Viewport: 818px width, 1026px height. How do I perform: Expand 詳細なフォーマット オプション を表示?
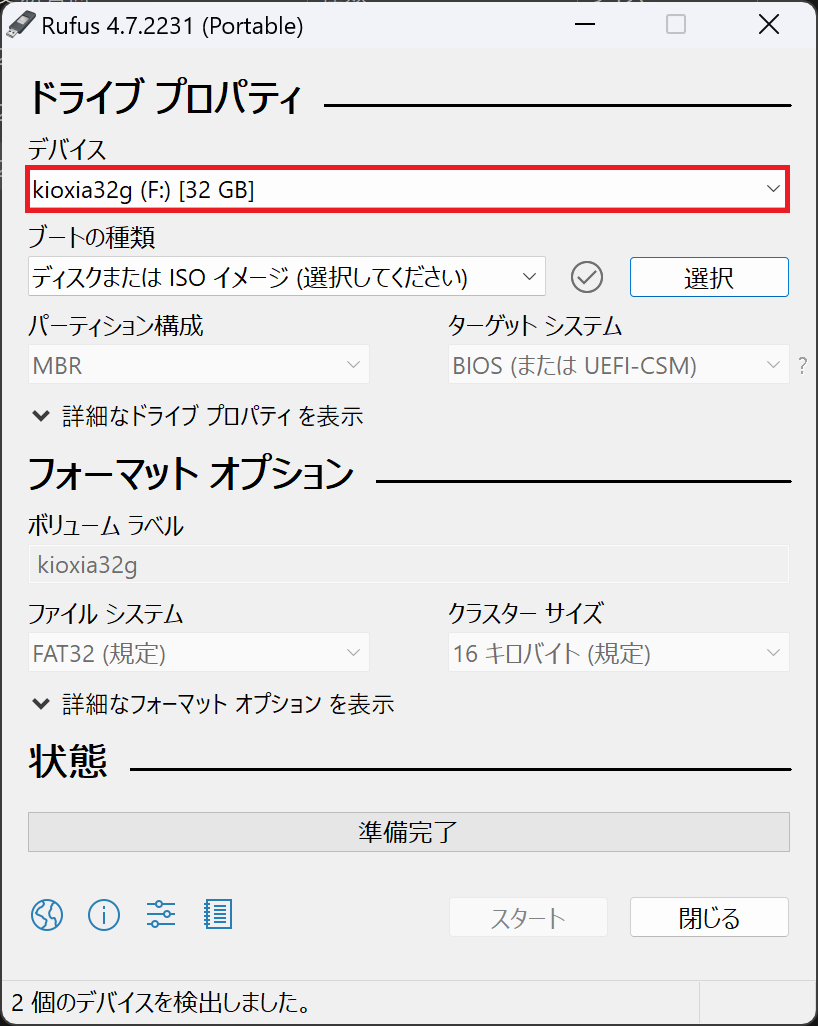tap(213, 704)
